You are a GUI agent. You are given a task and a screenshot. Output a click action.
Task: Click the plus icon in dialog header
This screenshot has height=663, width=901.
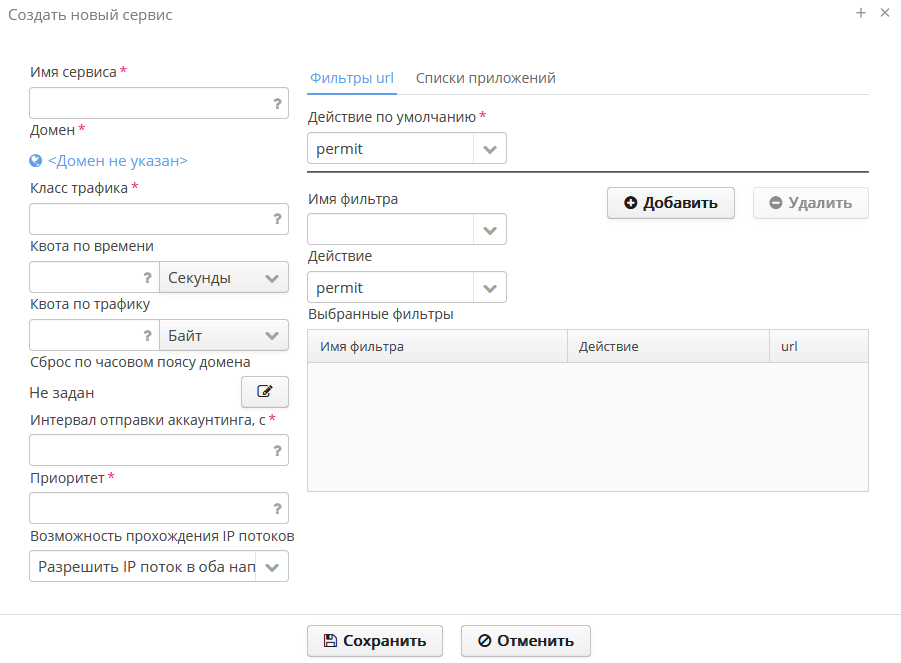[860, 13]
